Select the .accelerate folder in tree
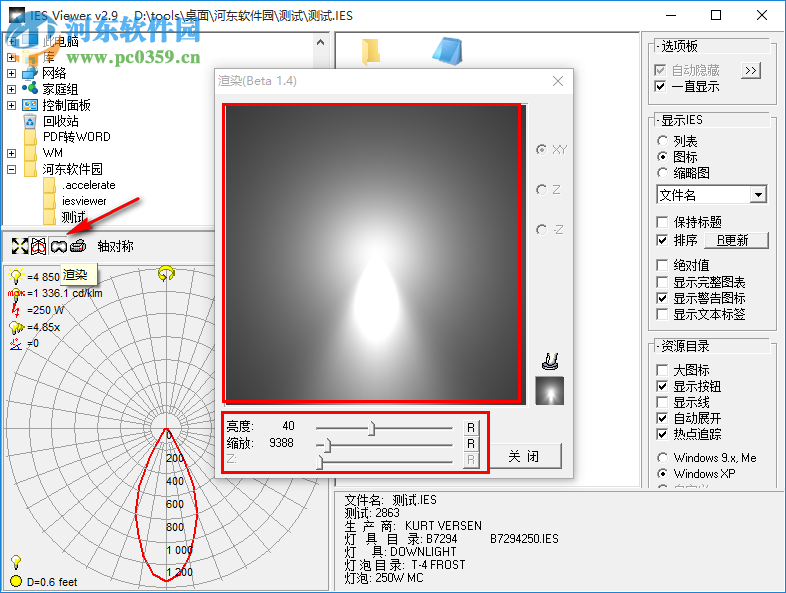 click(x=89, y=185)
